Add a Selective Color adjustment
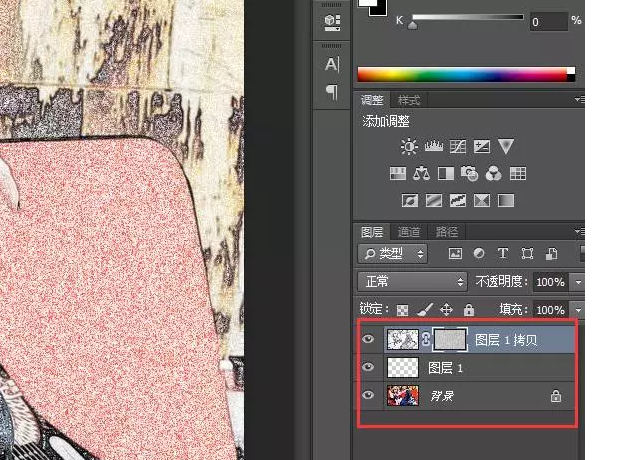The width and height of the screenshot is (627, 460). click(481, 200)
